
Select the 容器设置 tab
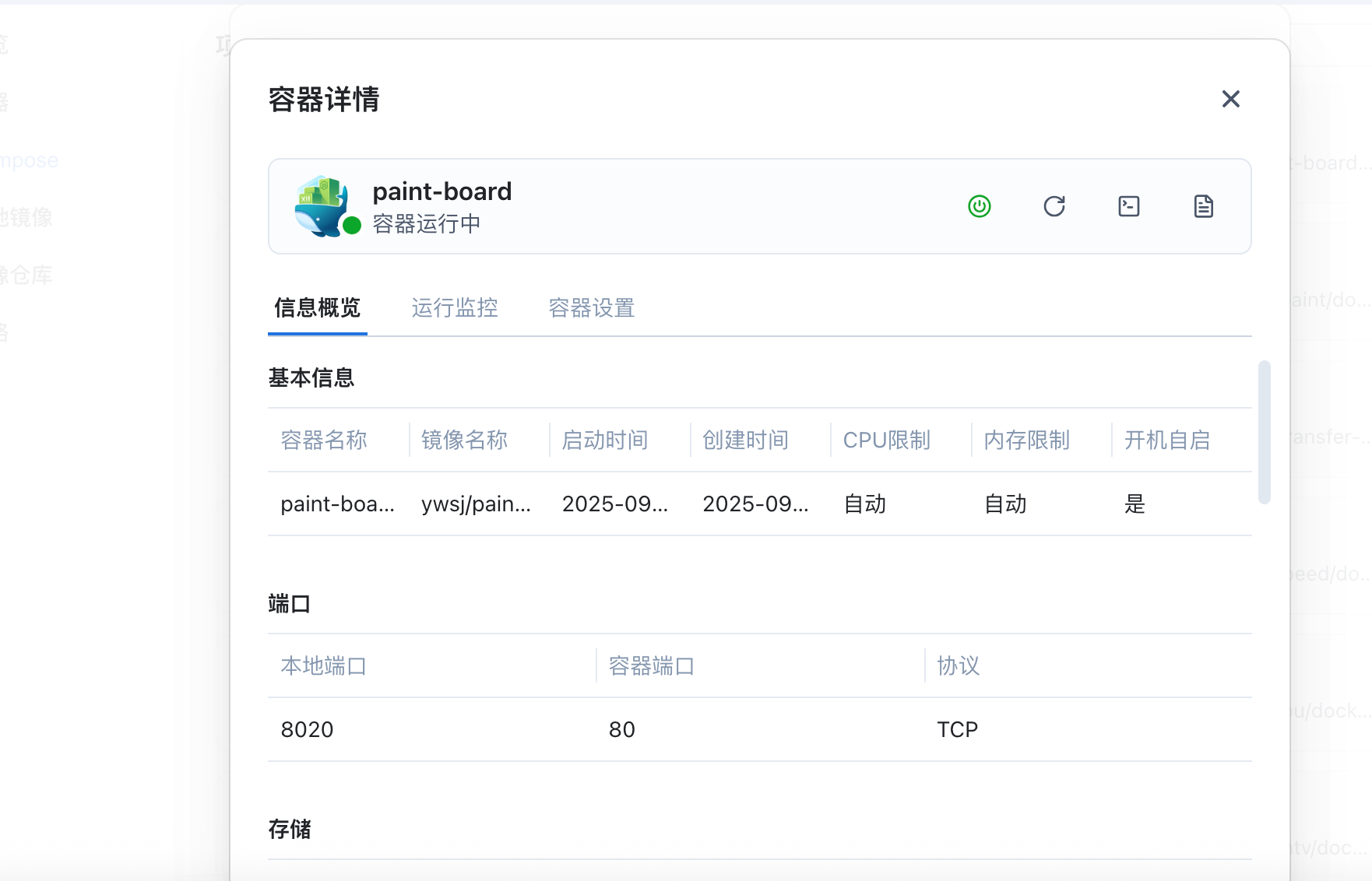[592, 308]
